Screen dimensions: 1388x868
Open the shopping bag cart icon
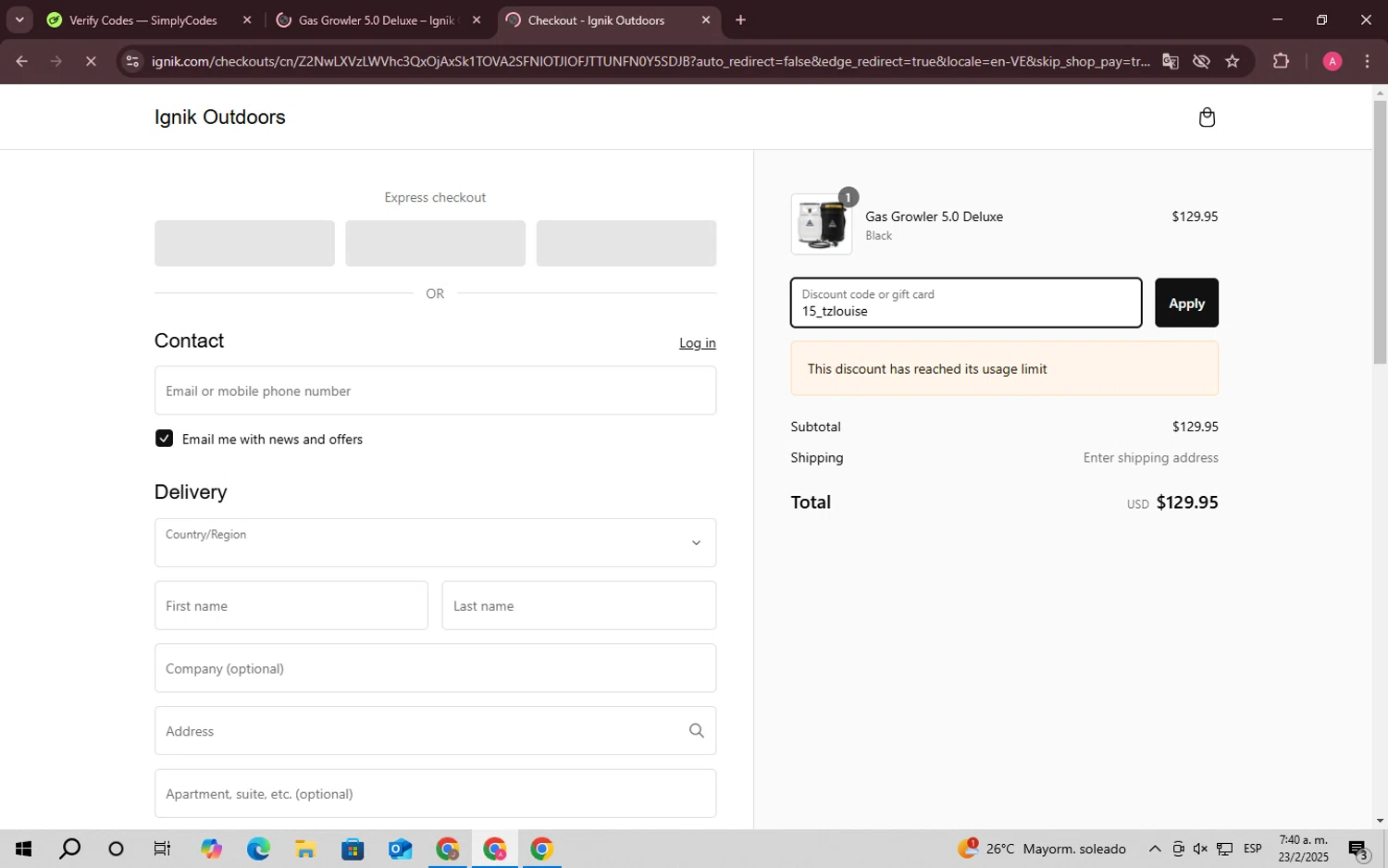[1207, 118]
